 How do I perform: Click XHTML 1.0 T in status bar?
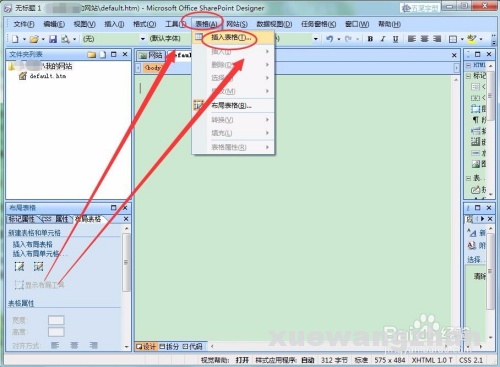pyautogui.click(x=432, y=360)
